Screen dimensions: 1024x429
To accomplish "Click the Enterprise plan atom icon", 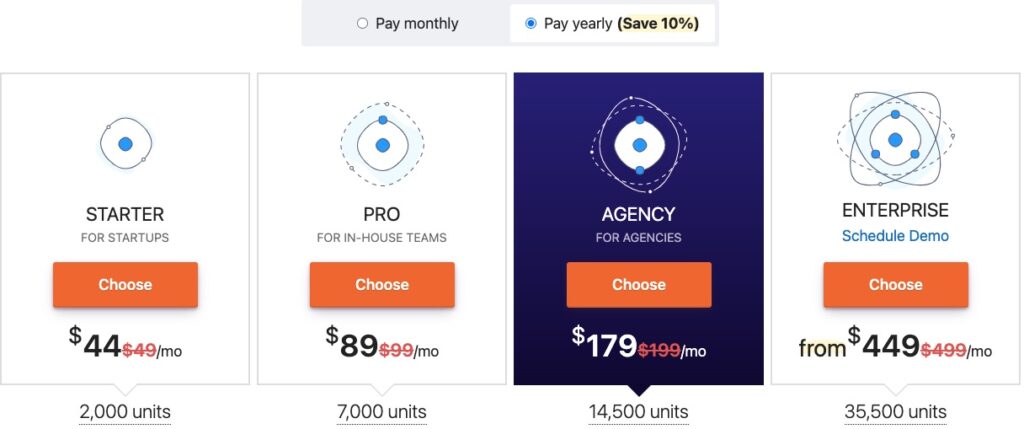I will tap(895, 140).
